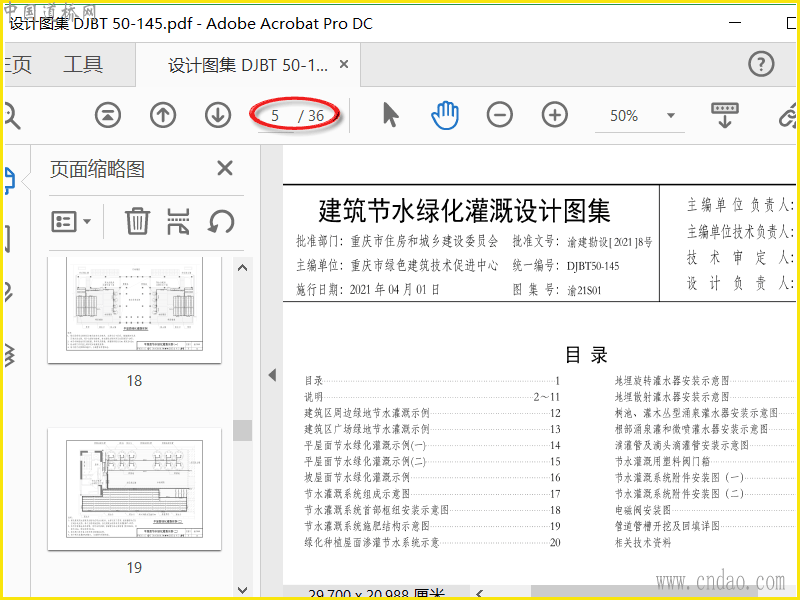Click the layers sidebar icon
This screenshot has width=800, height=600.
coord(9,355)
